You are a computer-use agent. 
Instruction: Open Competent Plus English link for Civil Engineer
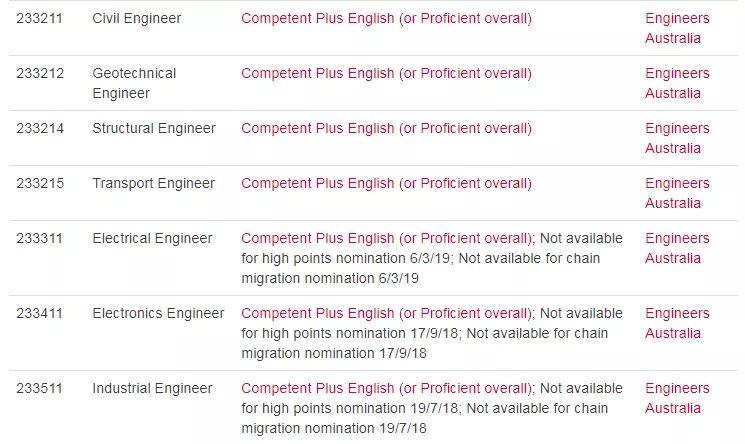[x=386, y=19]
